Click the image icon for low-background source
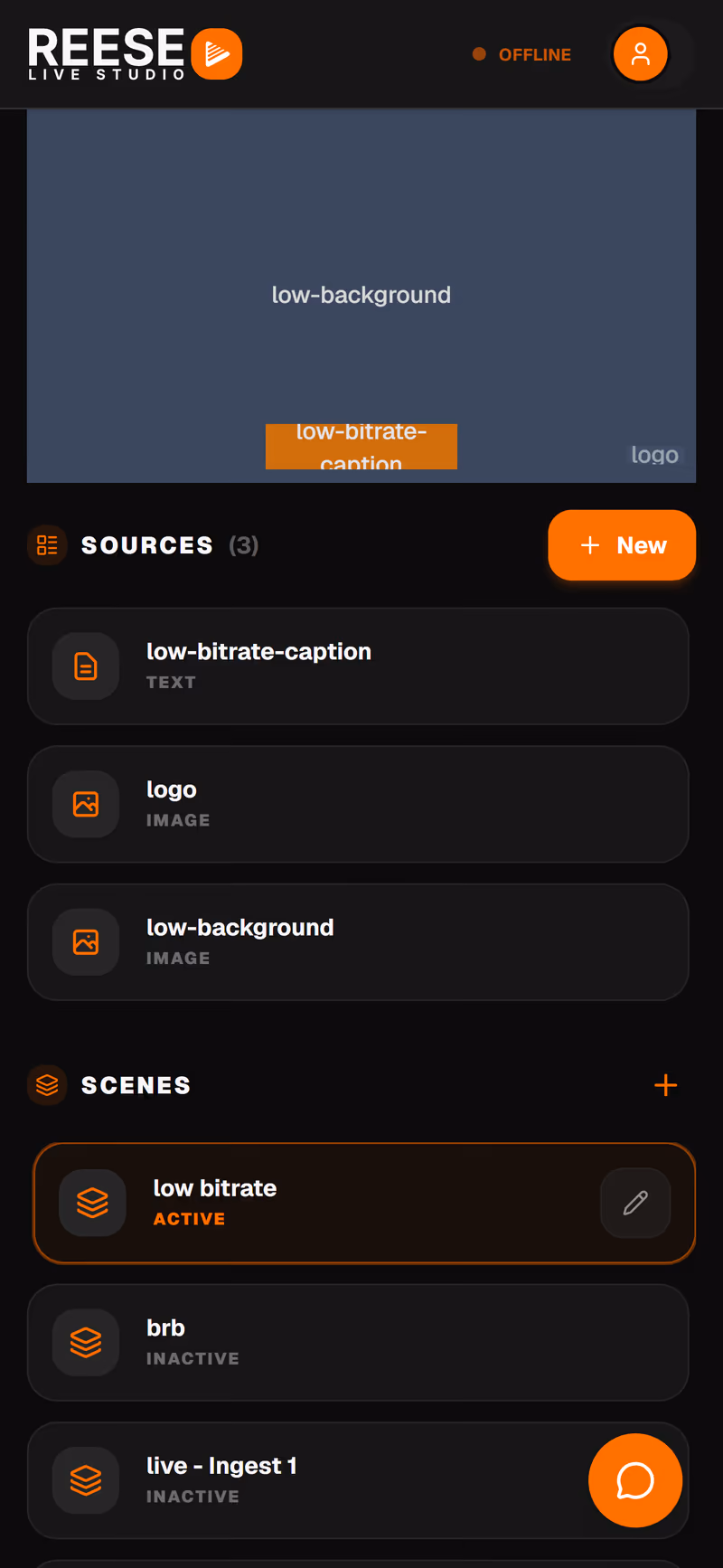 (86, 942)
